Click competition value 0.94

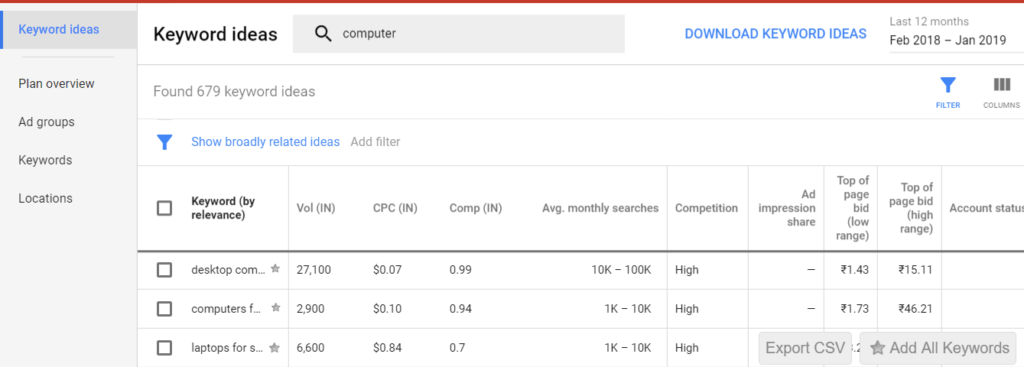point(460,309)
